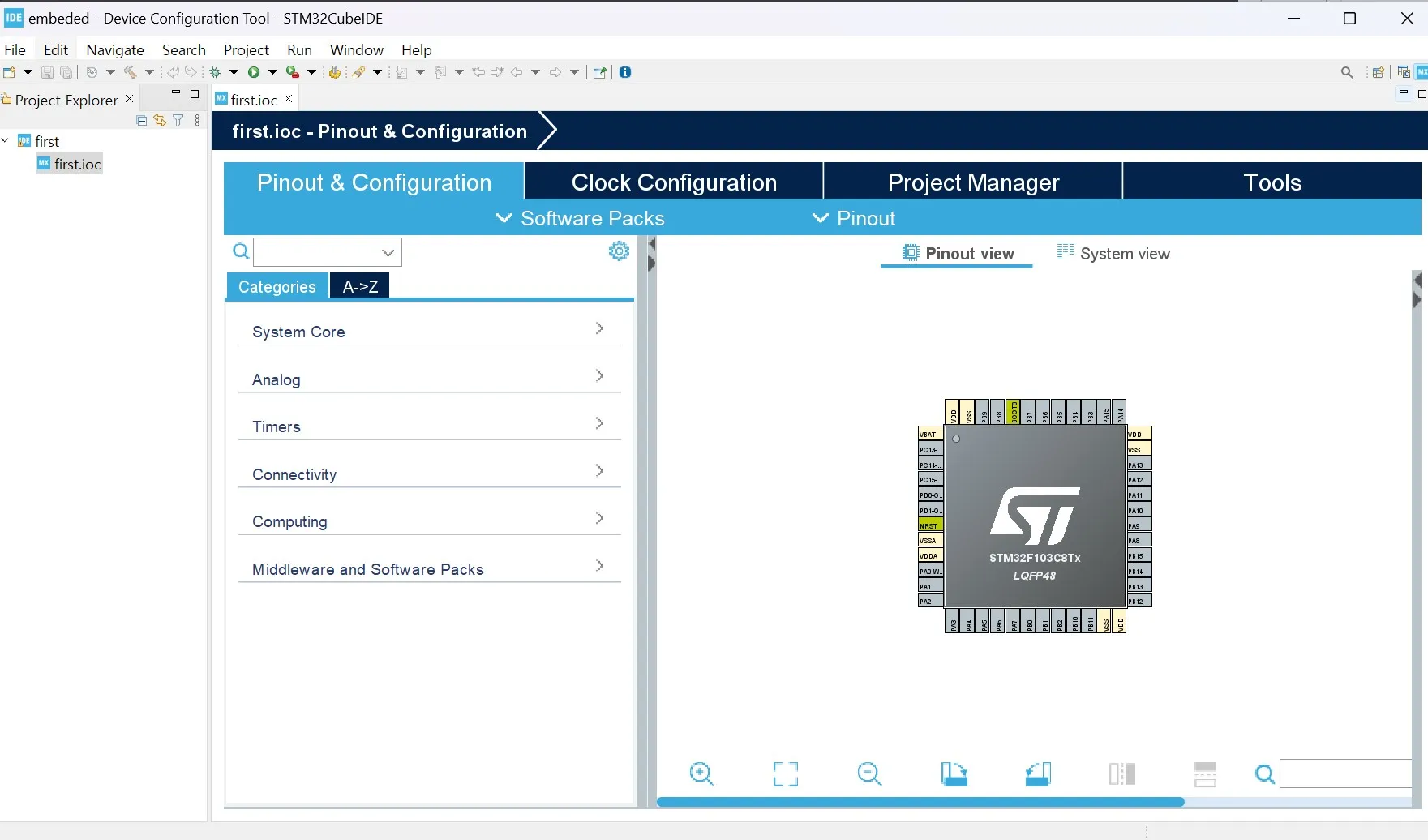
Task: Click the first.ioc breadcrumb title
Action: [380, 131]
